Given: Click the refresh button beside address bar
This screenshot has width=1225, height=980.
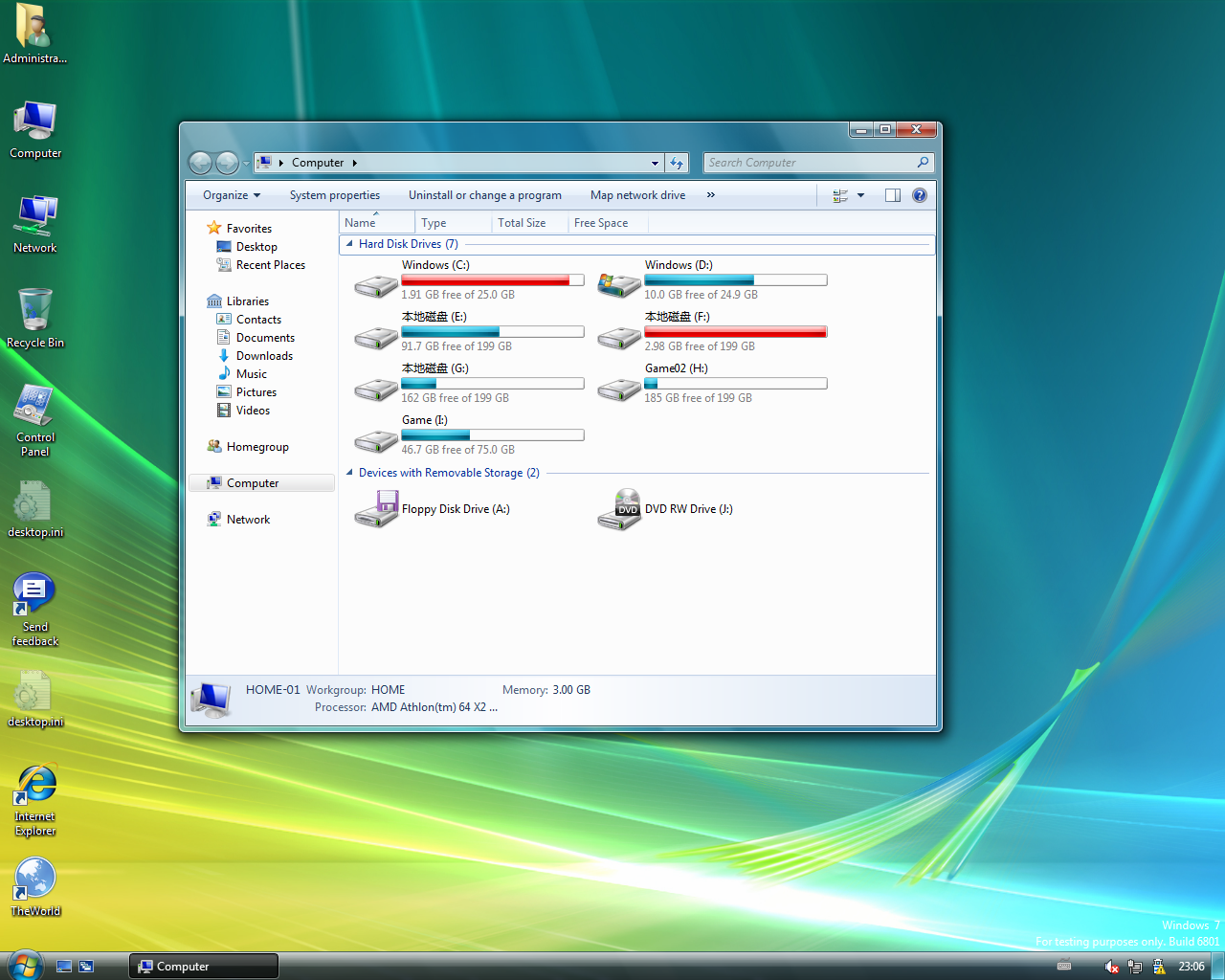Looking at the screenshot, I should coord(677,163).
